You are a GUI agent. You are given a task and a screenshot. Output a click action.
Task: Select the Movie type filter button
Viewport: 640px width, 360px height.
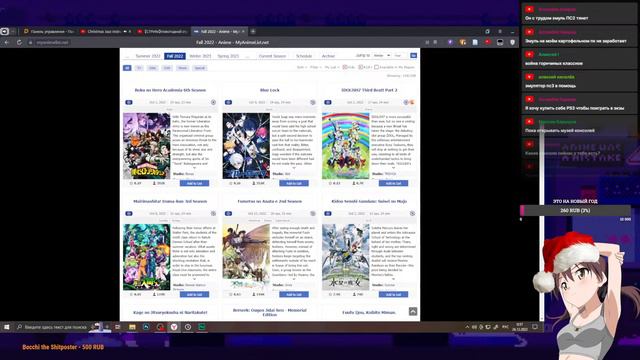coord(182,68)
